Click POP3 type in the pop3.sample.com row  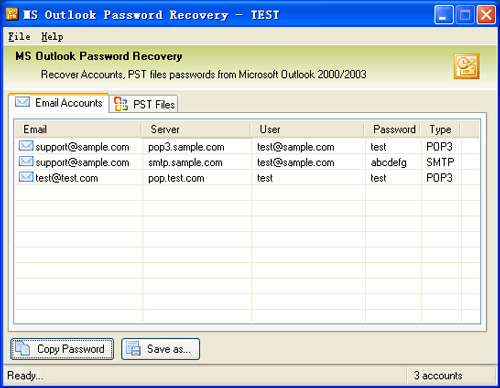(439, 147)
